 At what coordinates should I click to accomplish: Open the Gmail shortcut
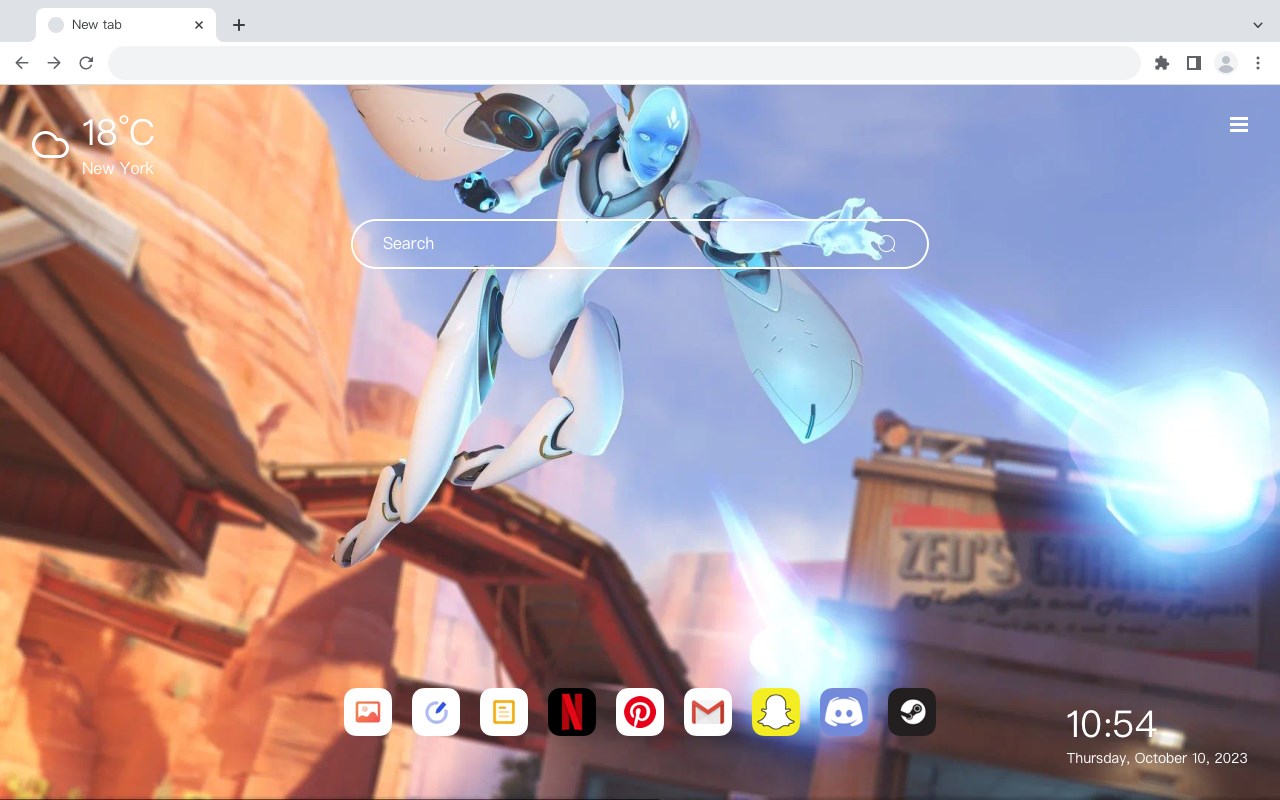click(x=708, y=712)
